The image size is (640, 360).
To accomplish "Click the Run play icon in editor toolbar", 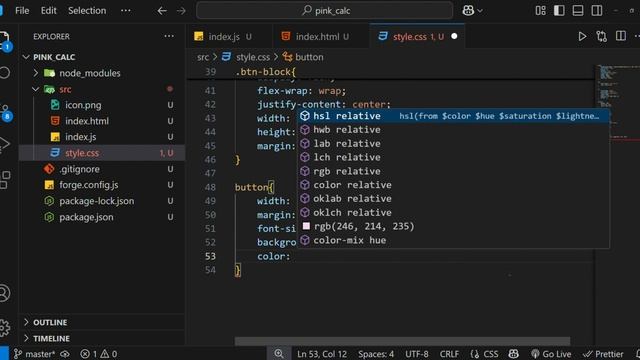I will (582, 36).
